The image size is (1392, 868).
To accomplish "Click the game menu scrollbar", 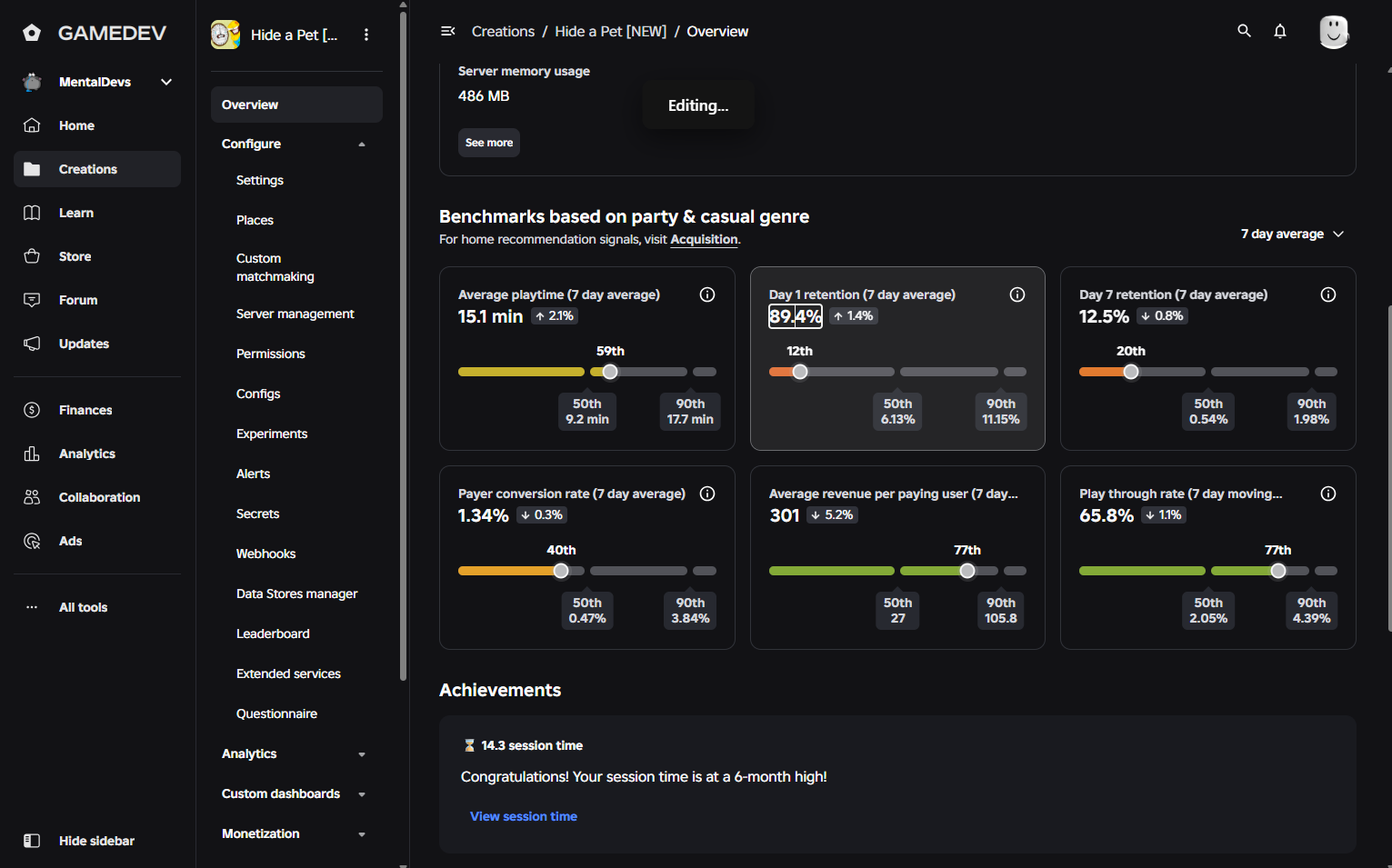I will click(x=404, y=345).
